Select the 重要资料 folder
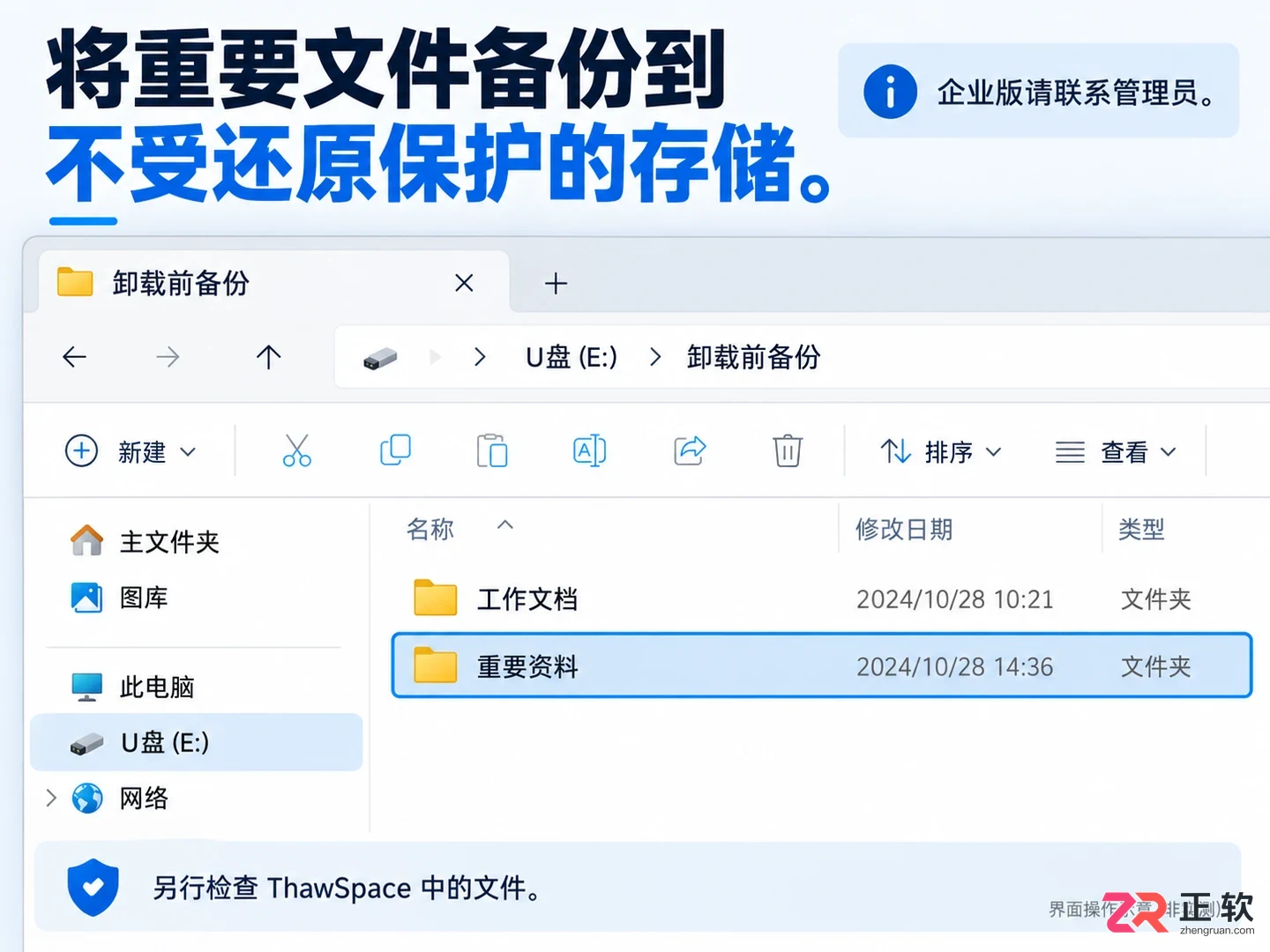Image resolution: width=1270 pixels, height=952 pixels. pos(822,666)
